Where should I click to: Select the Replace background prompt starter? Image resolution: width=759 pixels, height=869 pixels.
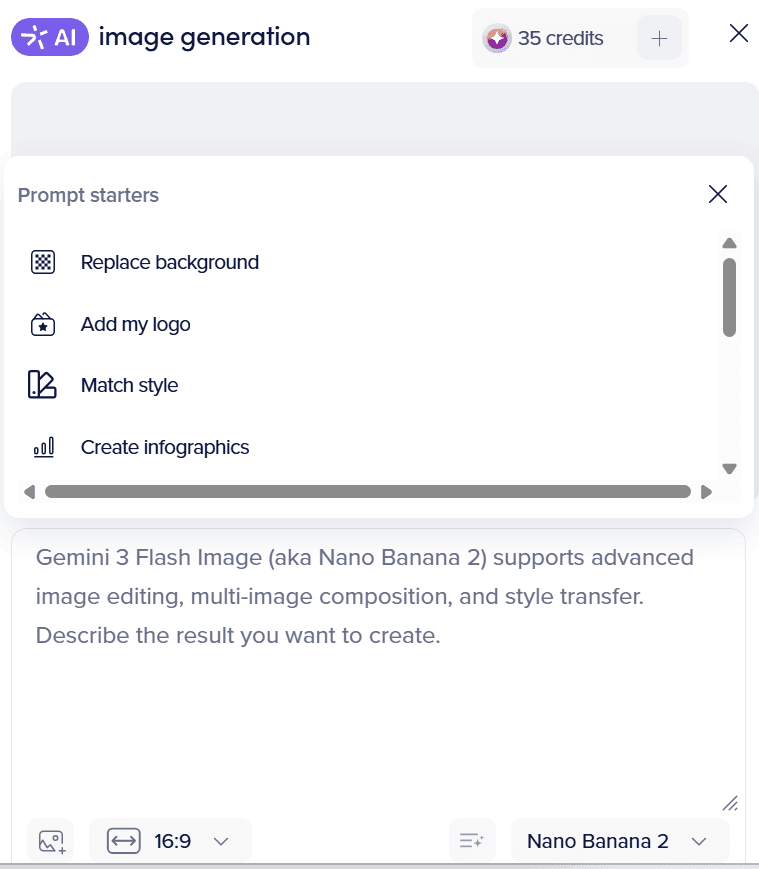point(169,262)
